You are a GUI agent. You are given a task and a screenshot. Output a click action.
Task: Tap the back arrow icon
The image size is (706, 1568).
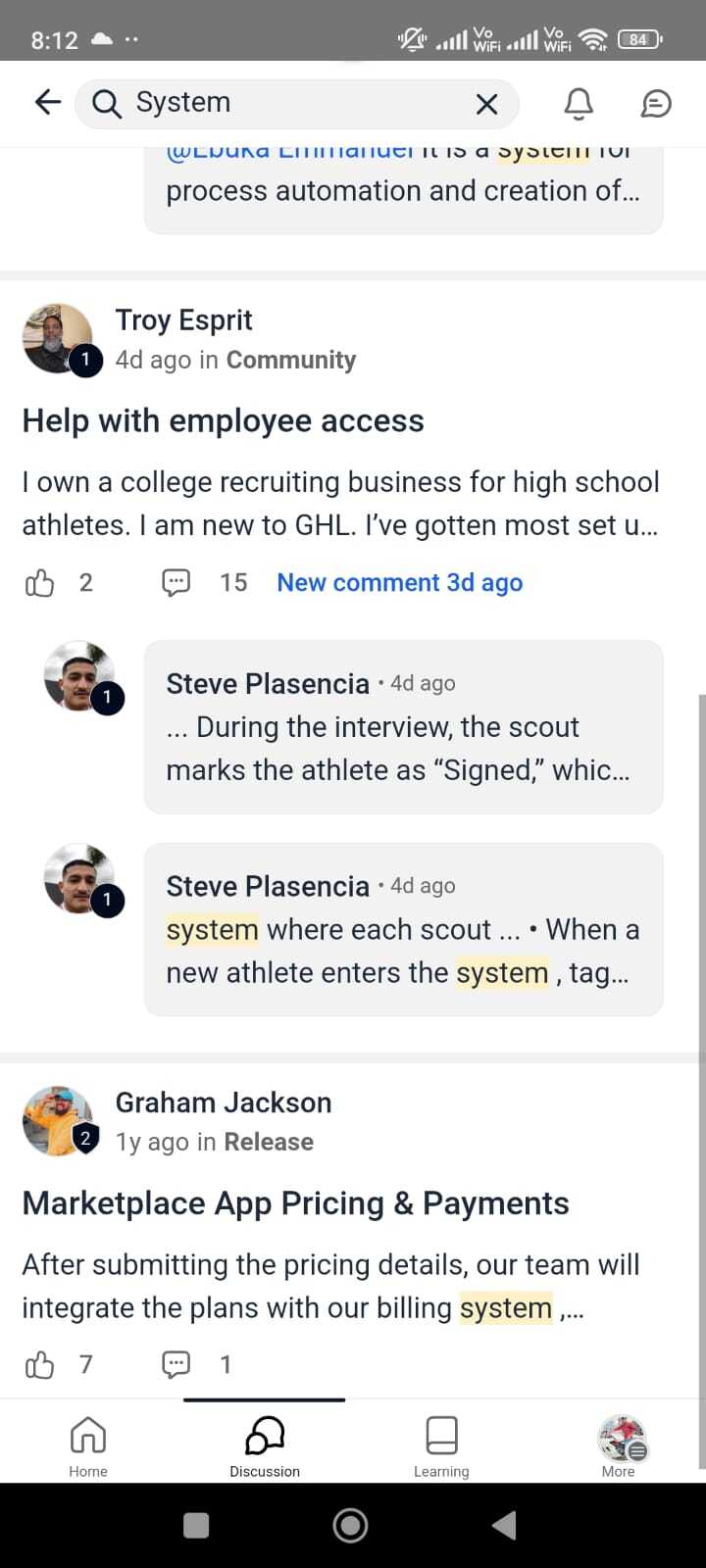[47, 102]
